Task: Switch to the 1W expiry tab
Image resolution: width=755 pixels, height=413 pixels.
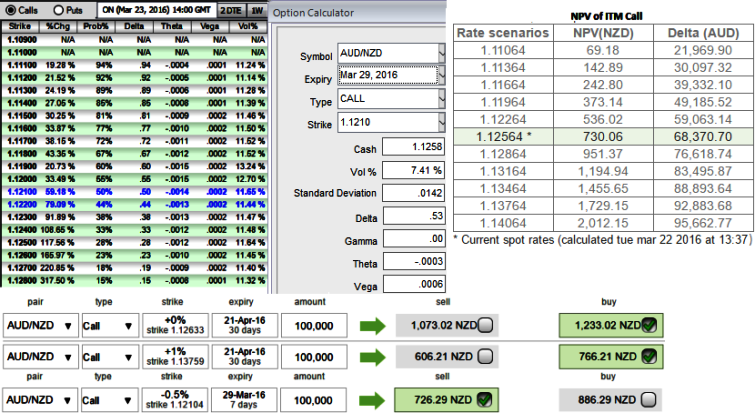Action: pyautogui.click(x=256, y=10)
